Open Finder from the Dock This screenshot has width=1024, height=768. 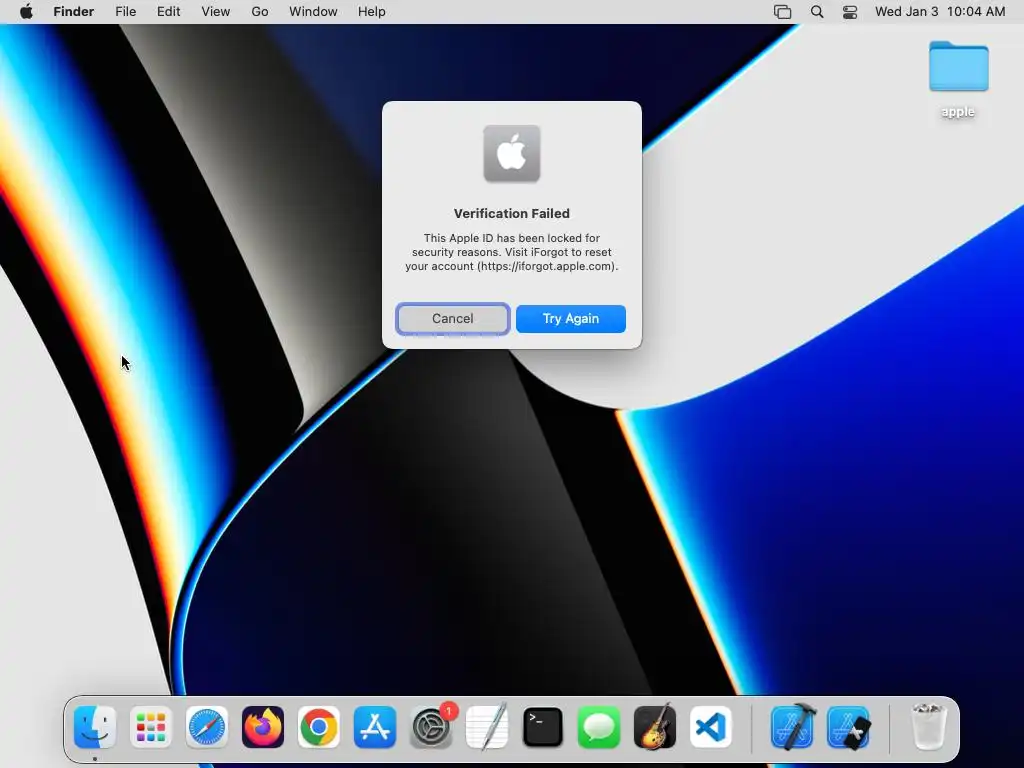pyautogui.click(x=95, y=727)
